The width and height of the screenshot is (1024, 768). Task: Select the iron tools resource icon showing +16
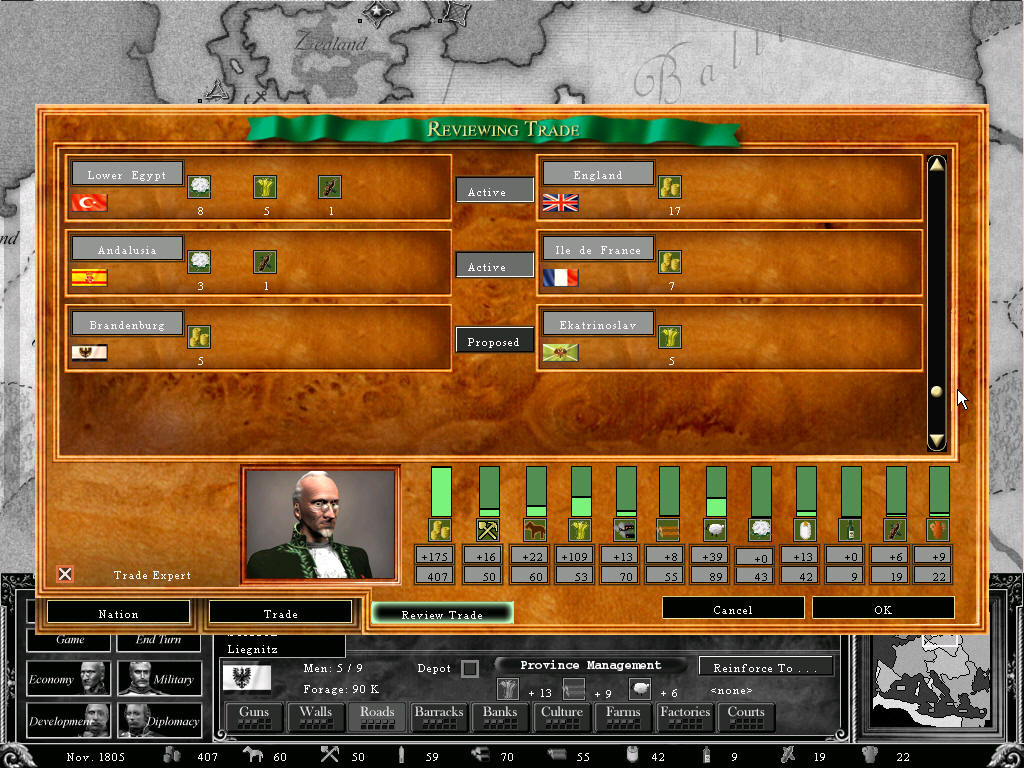pyautogui.click(x=488, y=530)
